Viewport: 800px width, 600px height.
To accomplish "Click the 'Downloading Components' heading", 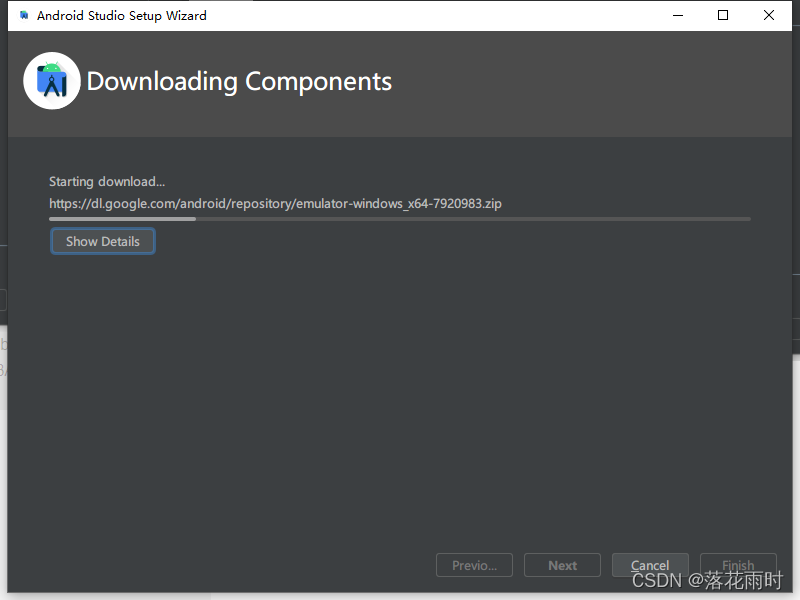I will click(x=239, y=82).
